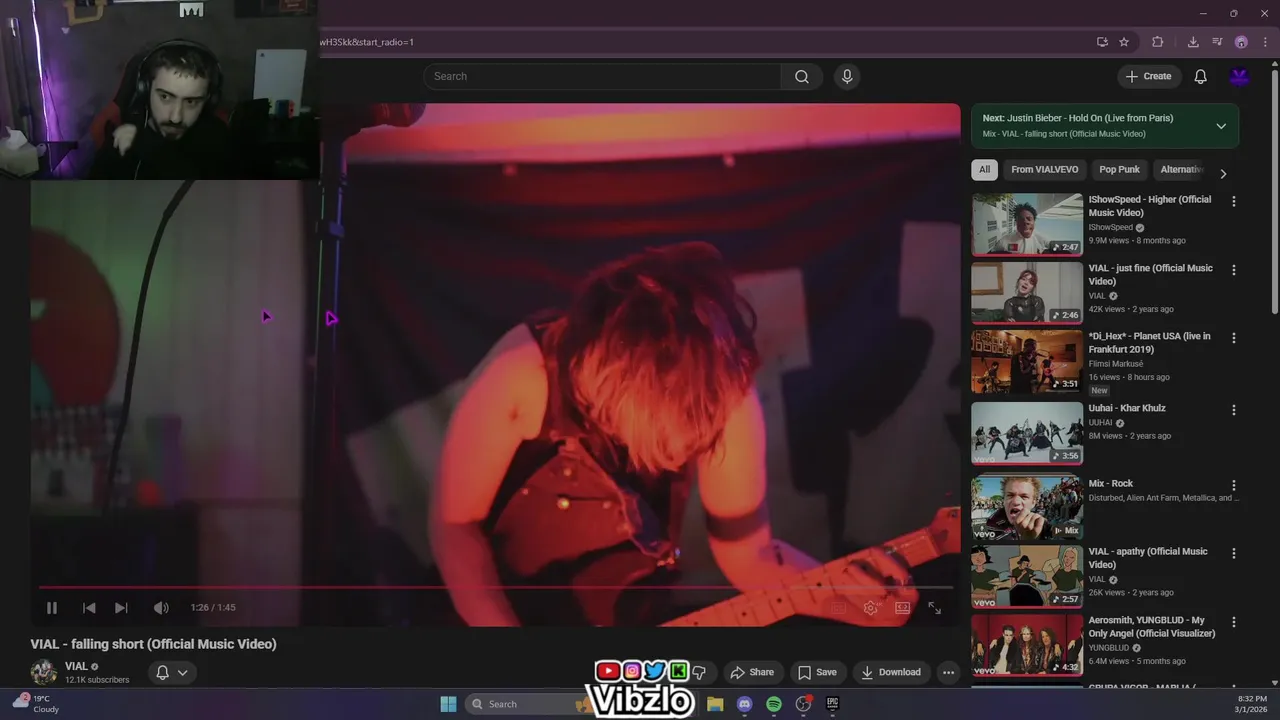This screenshot has width=1280, height=720.
Task: Open YouTube notifications bell
Action: pyautogui.click(x=1201, y=77)
